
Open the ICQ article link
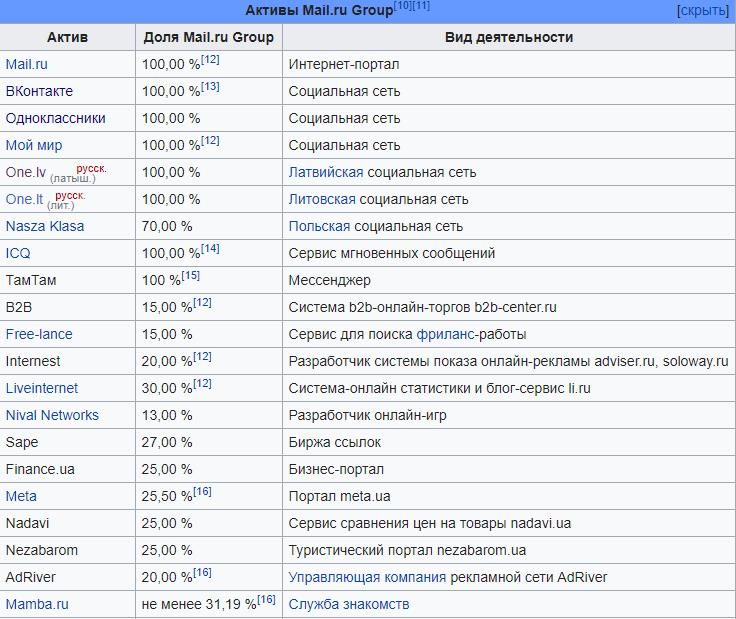click(x=18, y=253)
